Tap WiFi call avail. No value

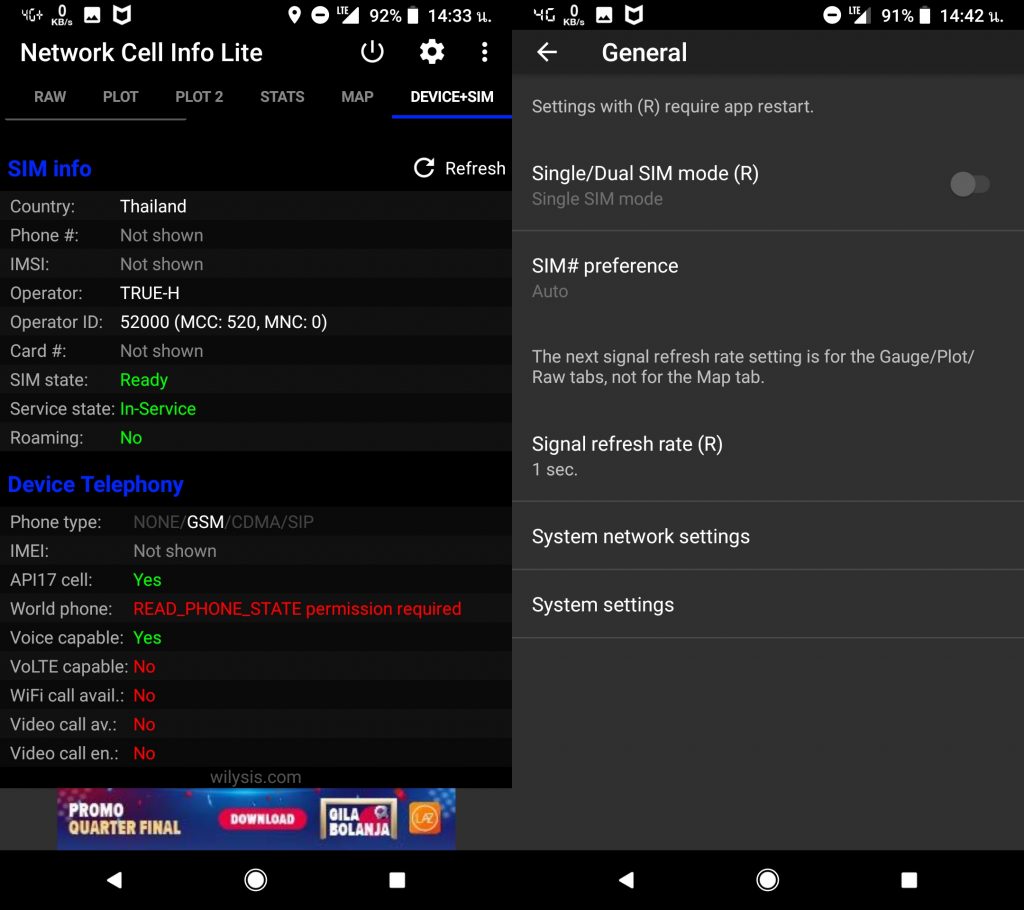pyautogui.click(x=144, y=695)
